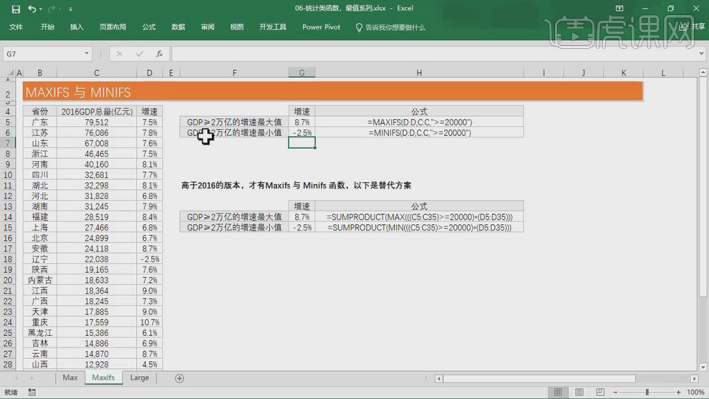The image size is (709, 399).
Task: Open the 审阅 ribbon tab
Action: click(x=208, y=27)
